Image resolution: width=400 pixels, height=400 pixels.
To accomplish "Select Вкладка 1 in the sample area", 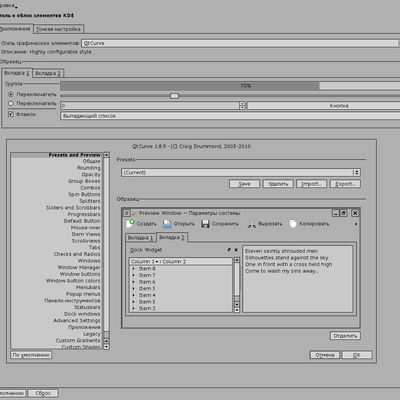I will pyautogui.click(x=17, y=73).
